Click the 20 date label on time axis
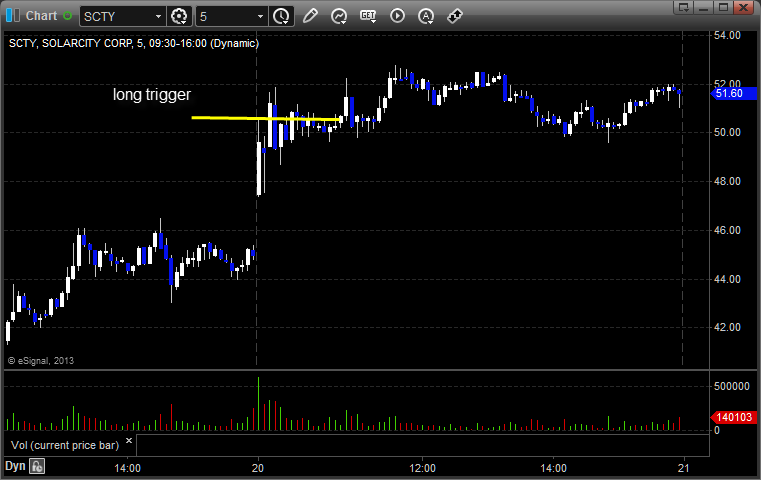 (x=258, y=468)
